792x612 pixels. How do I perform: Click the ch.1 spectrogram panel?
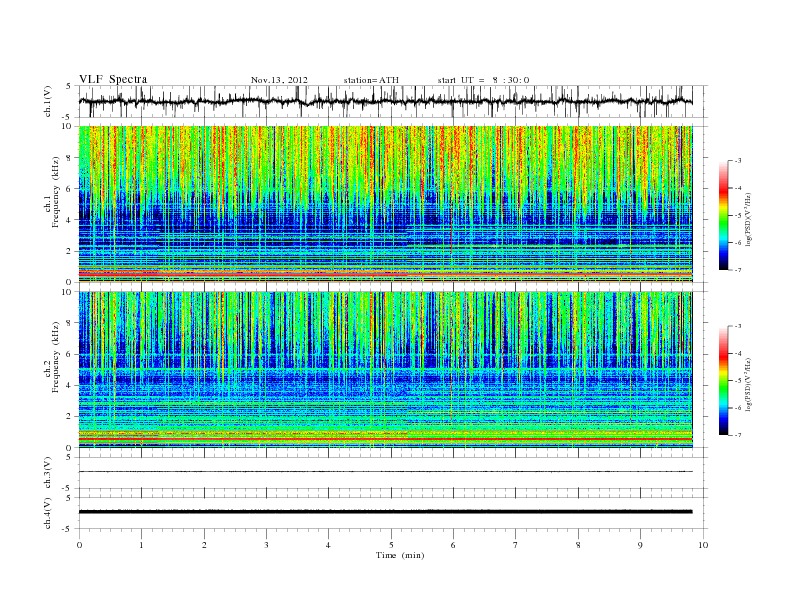coord(385,204)
